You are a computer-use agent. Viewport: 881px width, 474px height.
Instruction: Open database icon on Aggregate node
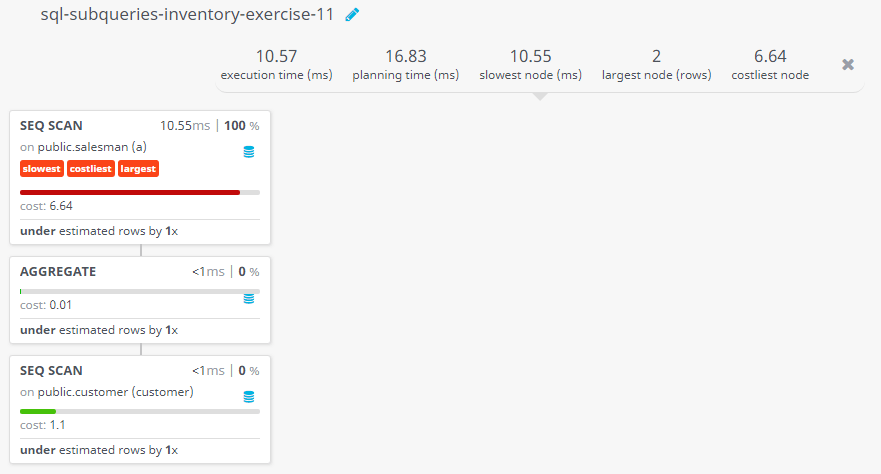tap(248, 298)
